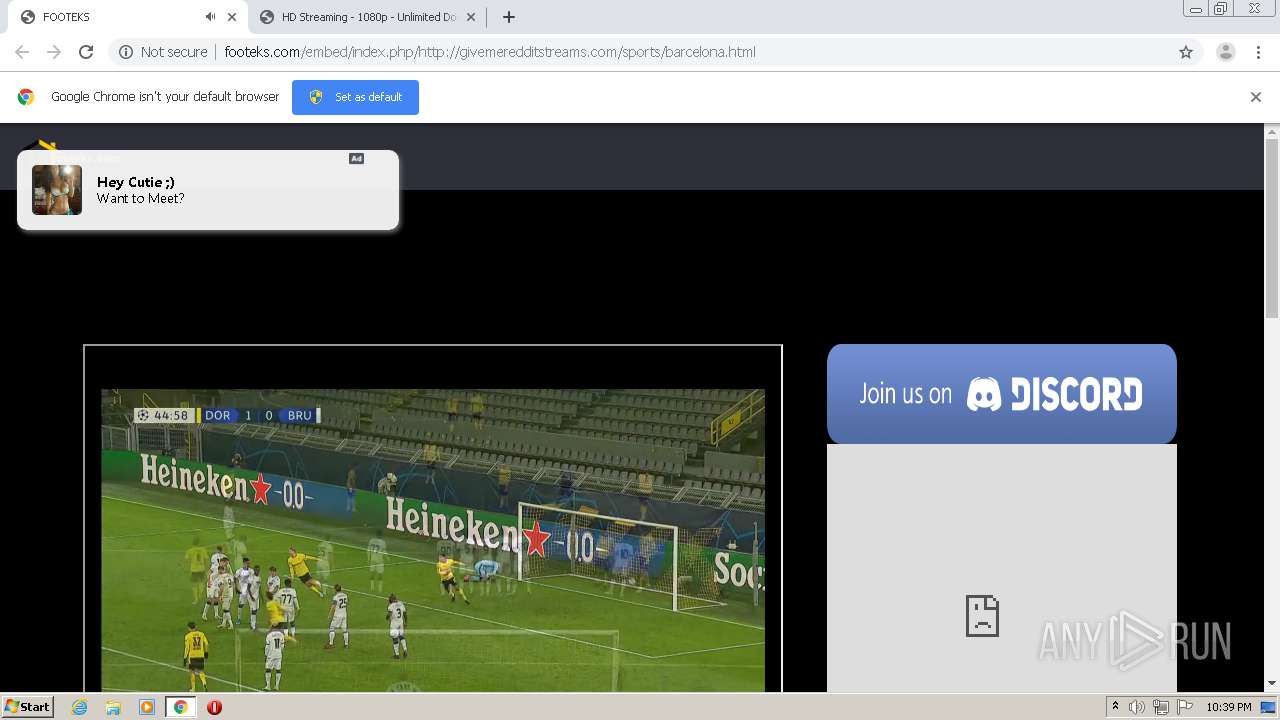Show hidden system tray icons
Image resolution: width=1280 pixels, height=720 pixels.
pos(1115,707)
